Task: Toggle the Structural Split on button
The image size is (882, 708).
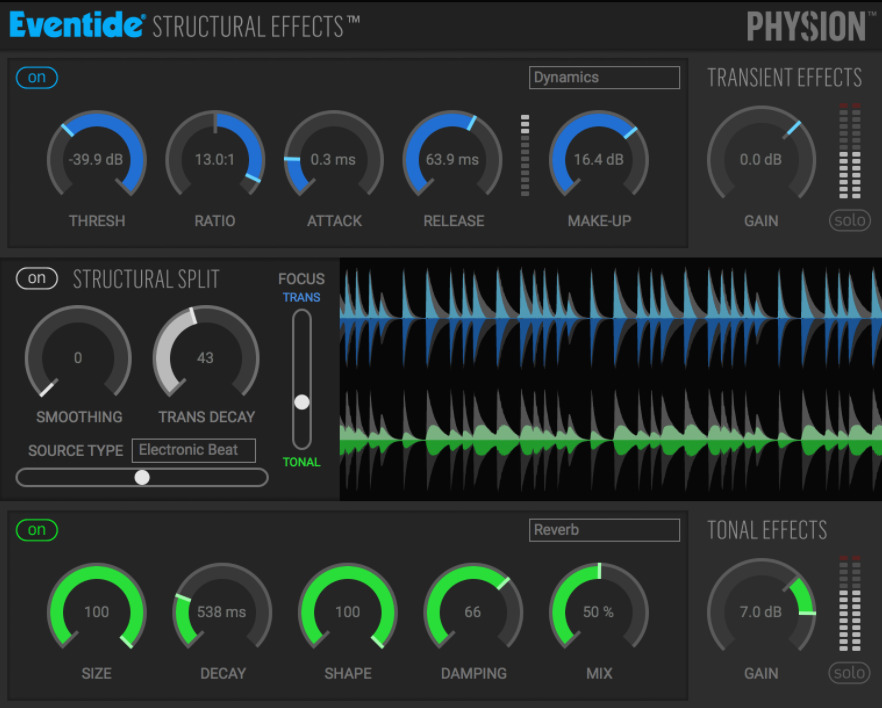Action: [37, 278]
